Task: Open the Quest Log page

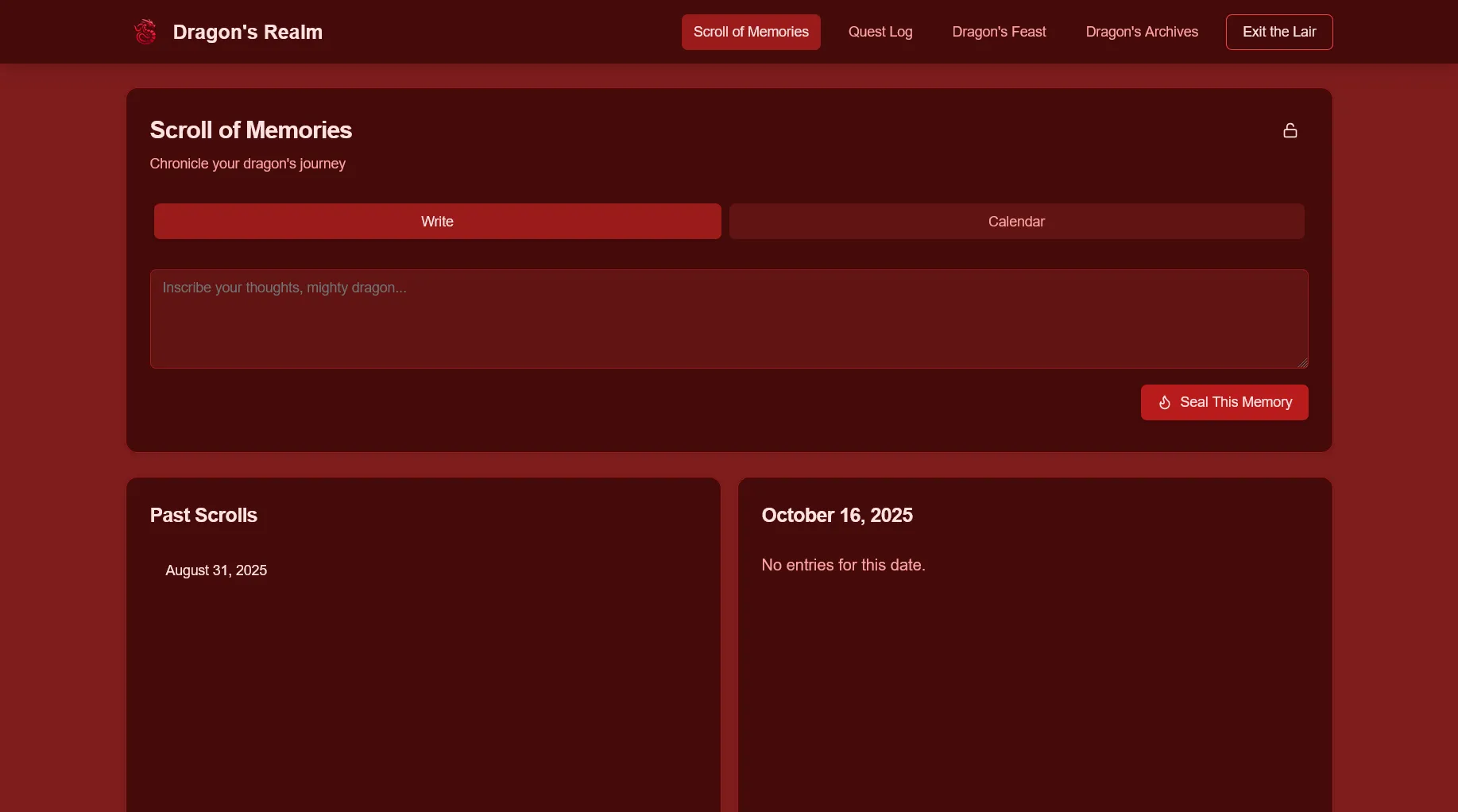Action: tap(880, 32)
